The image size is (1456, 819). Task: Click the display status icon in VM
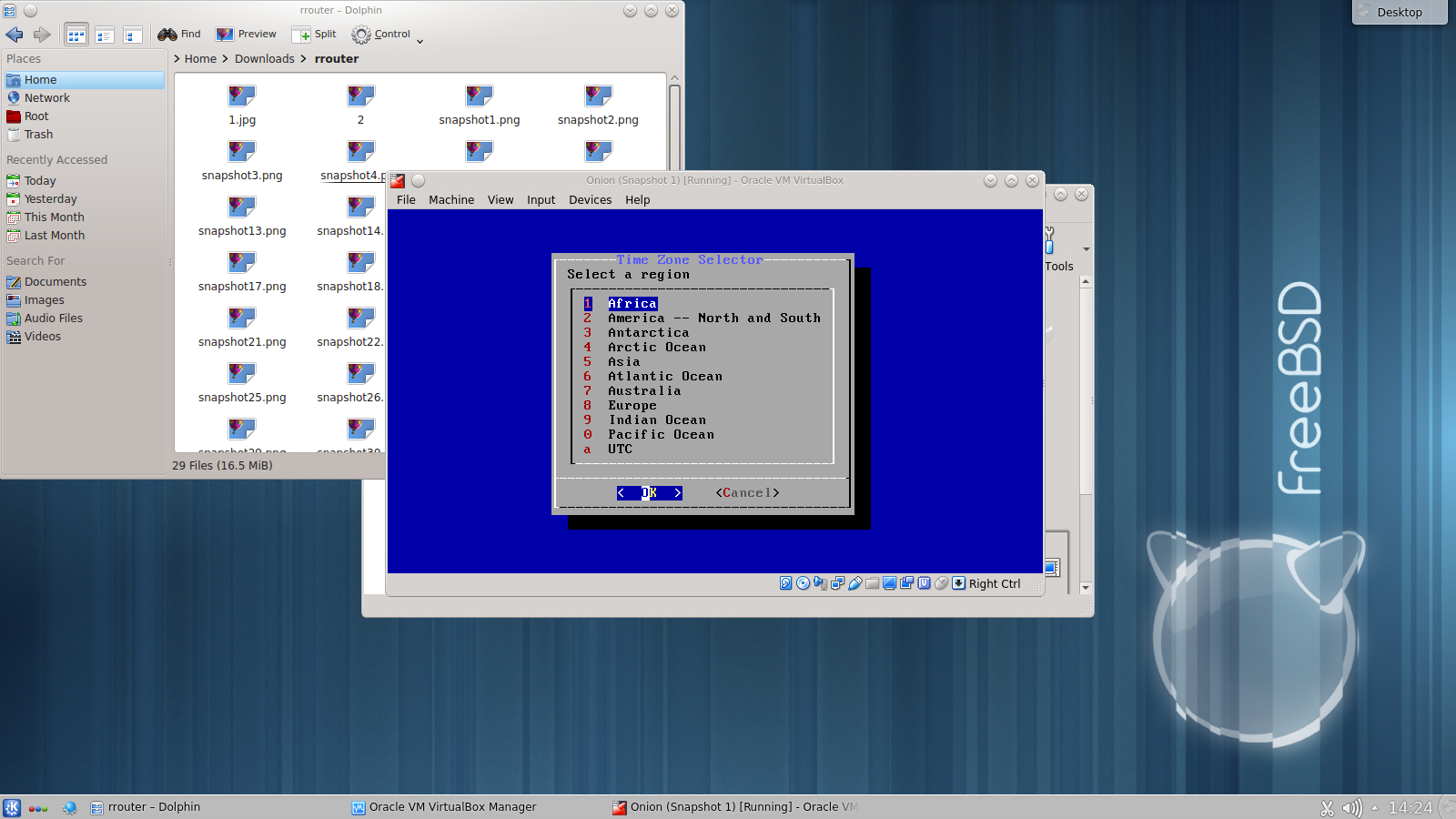[890, 583]
